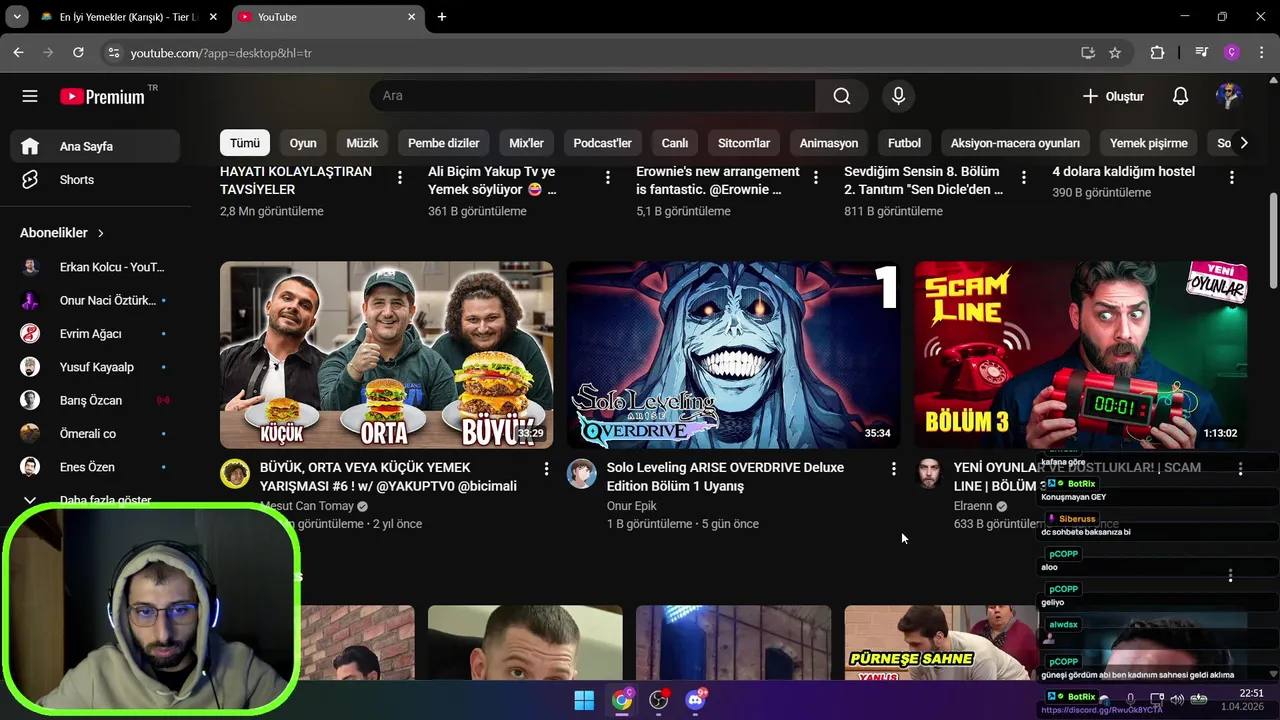Open options for Sevdiğim Sensin 8. Bölüm video

click(x=1024, y=178)
